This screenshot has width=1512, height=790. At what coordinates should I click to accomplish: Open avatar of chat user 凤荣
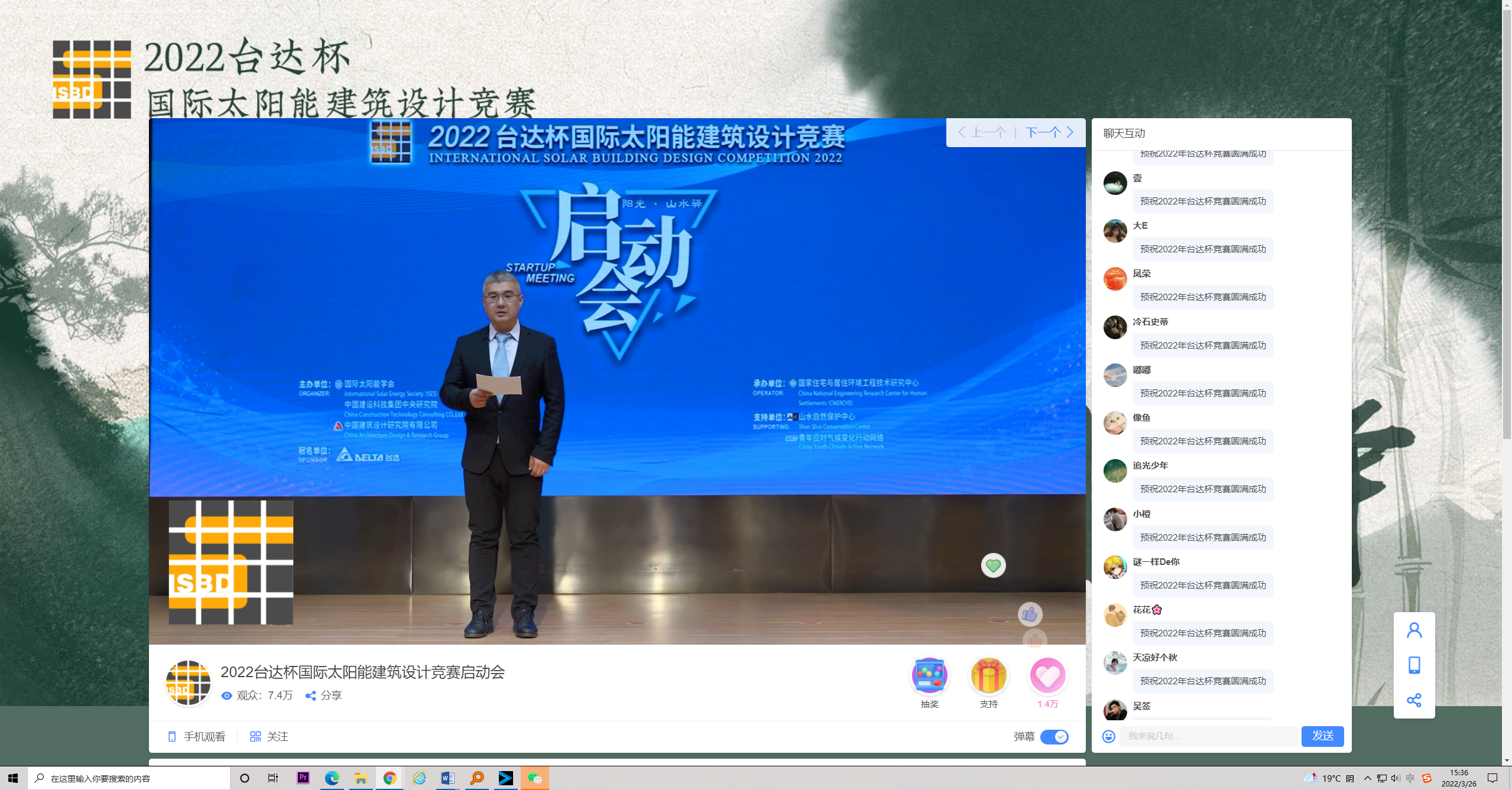pyautogui.click(x=1115, y=279)
